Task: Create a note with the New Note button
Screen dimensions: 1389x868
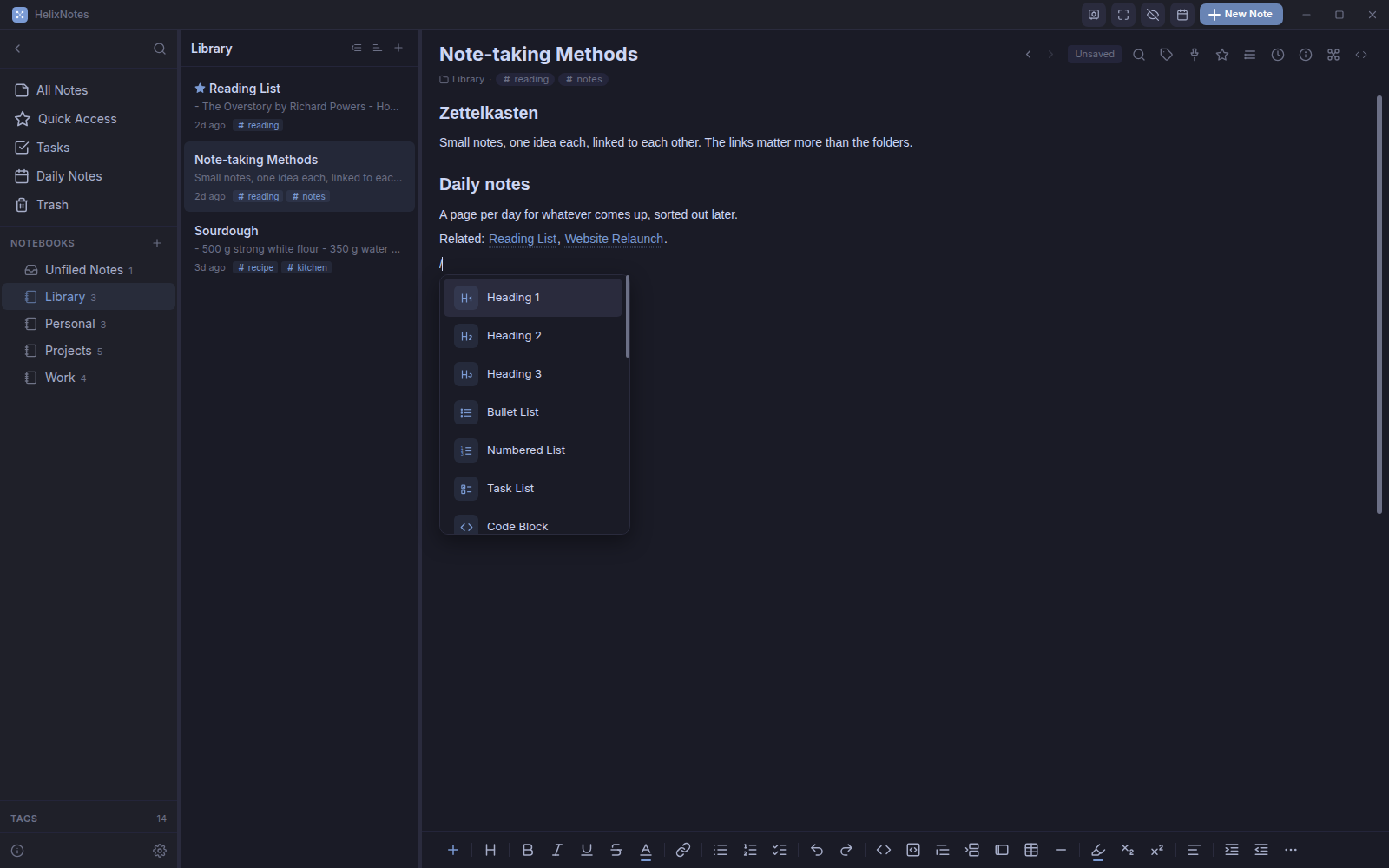Action: (x=1241, y=15)
